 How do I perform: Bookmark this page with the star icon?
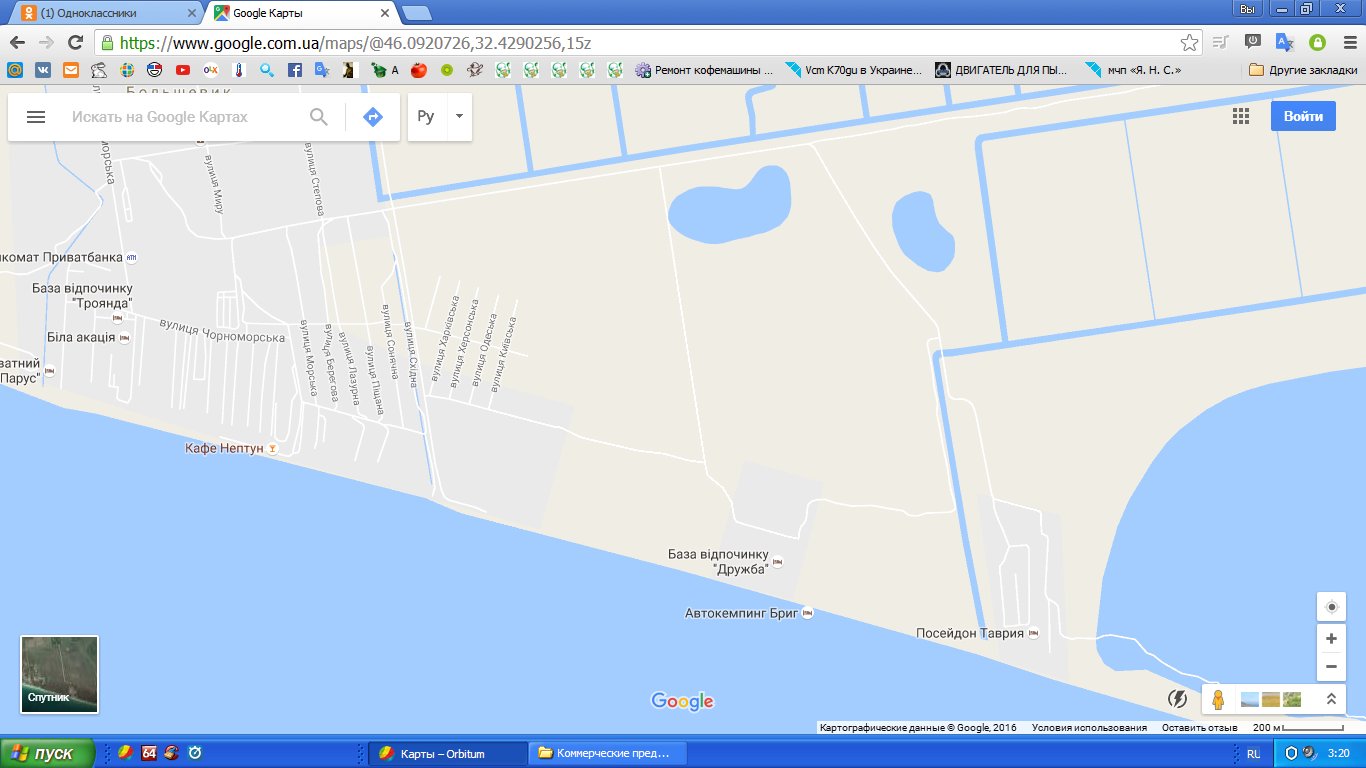coord(1189,43)
